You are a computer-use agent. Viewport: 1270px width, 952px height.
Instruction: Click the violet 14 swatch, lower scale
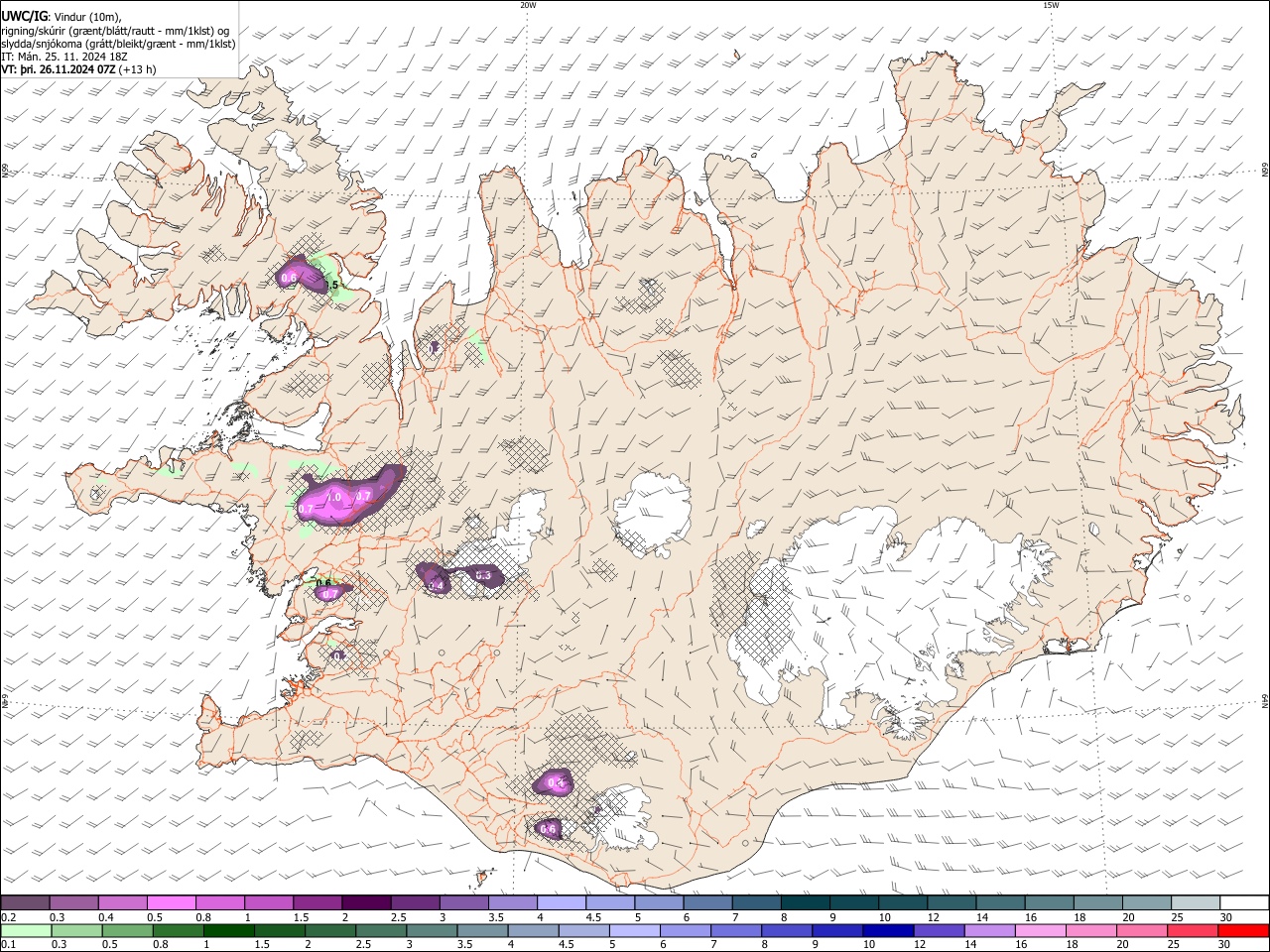click(x=988, y=930)
